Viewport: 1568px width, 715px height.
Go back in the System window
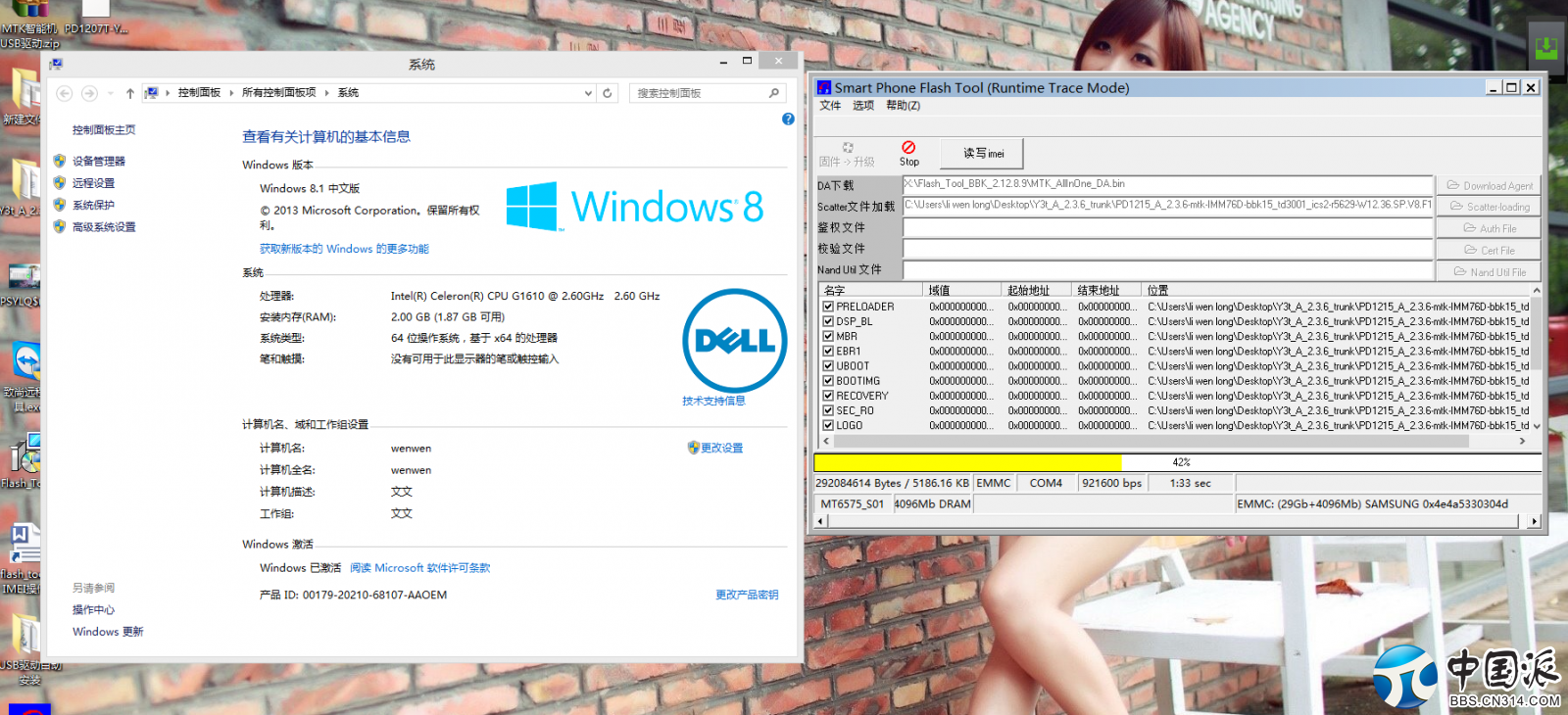tap(64, 93)
